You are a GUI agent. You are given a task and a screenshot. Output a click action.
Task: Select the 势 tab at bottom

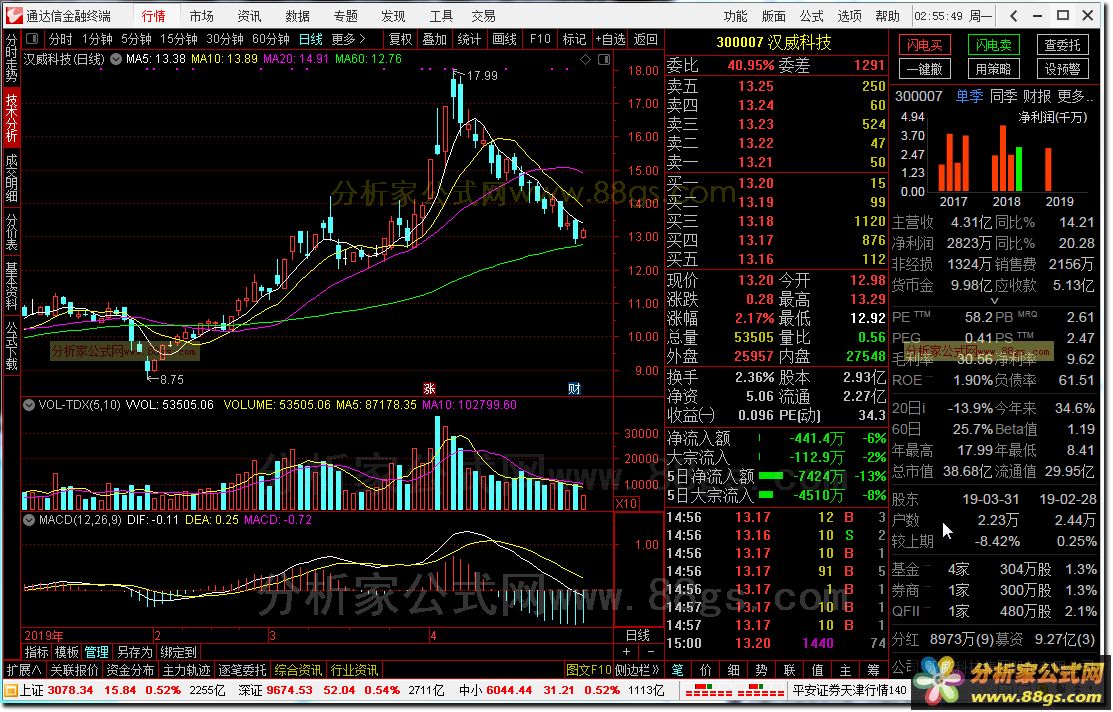click(762, 670)
